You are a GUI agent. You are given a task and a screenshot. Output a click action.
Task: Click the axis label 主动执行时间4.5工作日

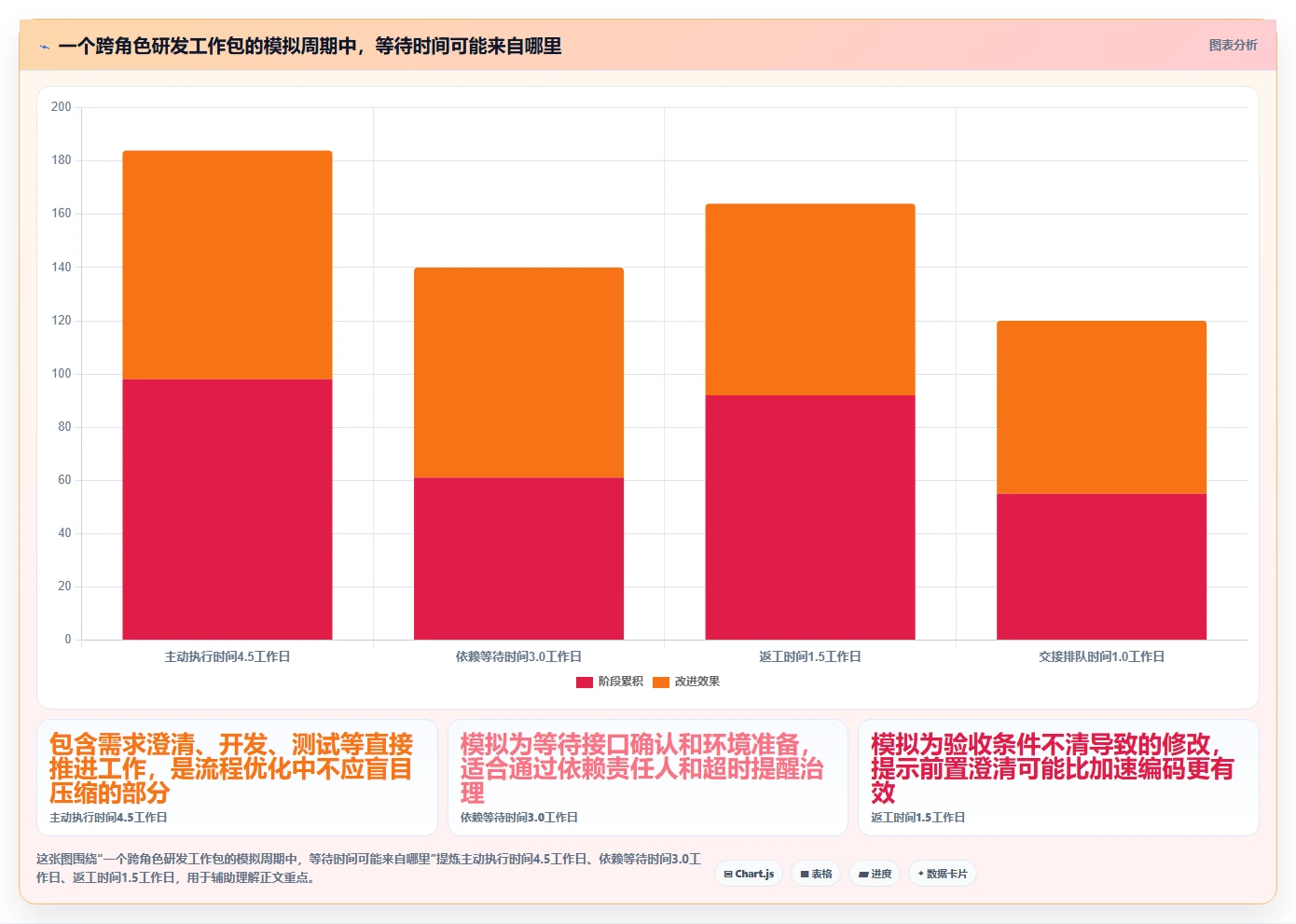pos(227,656)
